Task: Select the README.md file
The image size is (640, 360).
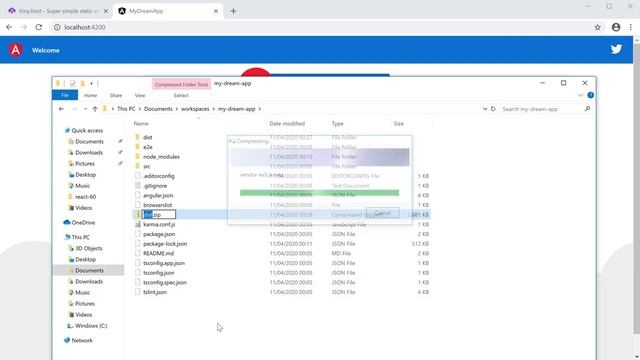Action: [158, 253]
